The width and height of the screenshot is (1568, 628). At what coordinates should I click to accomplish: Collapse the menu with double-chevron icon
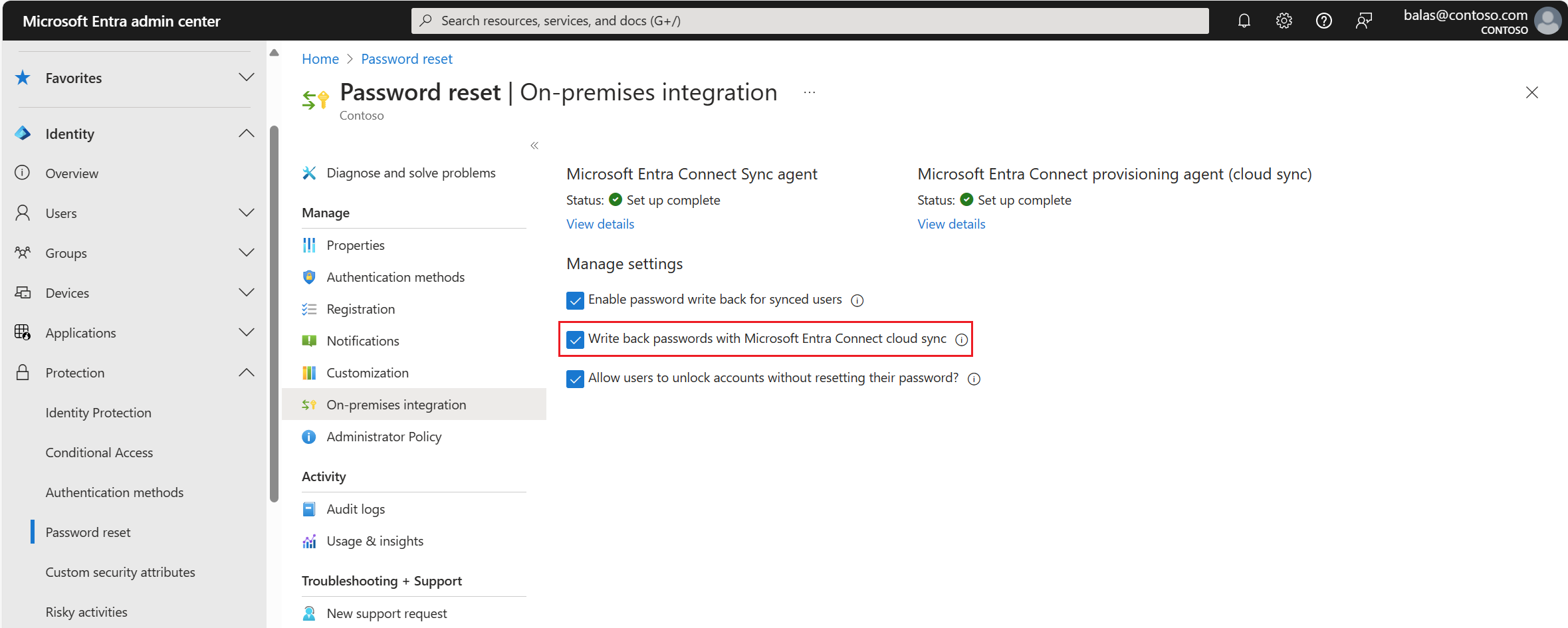534,146
